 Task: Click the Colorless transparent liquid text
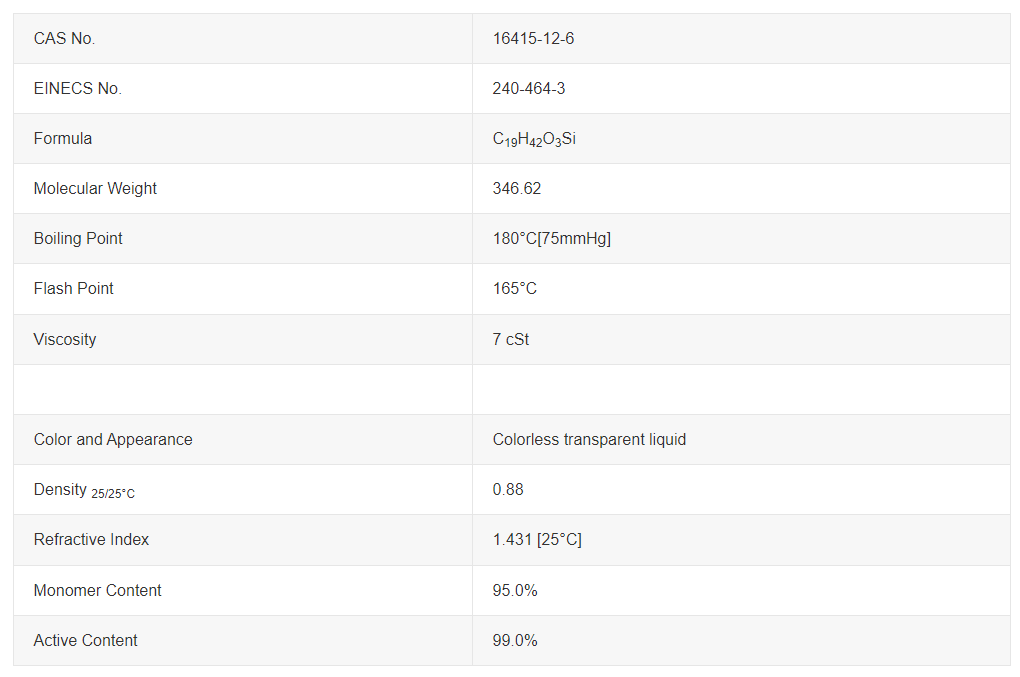click(589, 440)
